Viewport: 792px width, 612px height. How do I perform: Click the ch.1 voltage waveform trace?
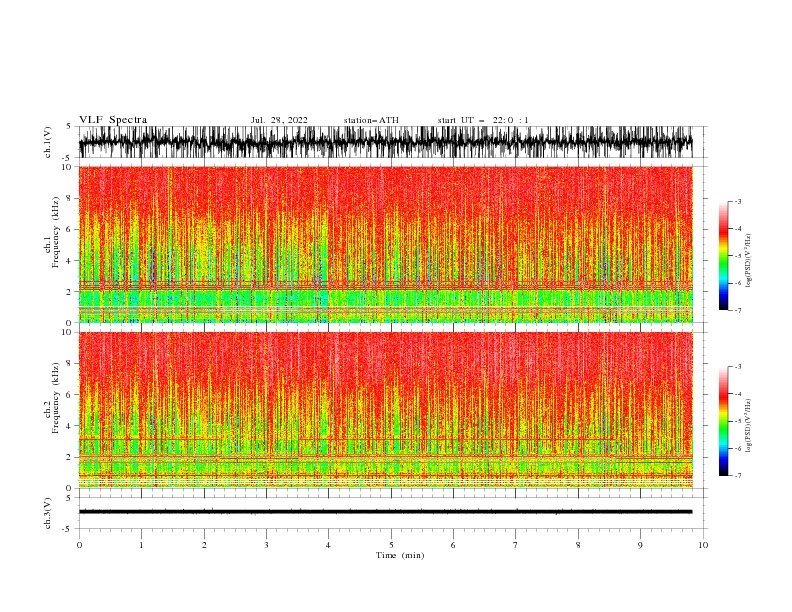click(x=386, y=142)
